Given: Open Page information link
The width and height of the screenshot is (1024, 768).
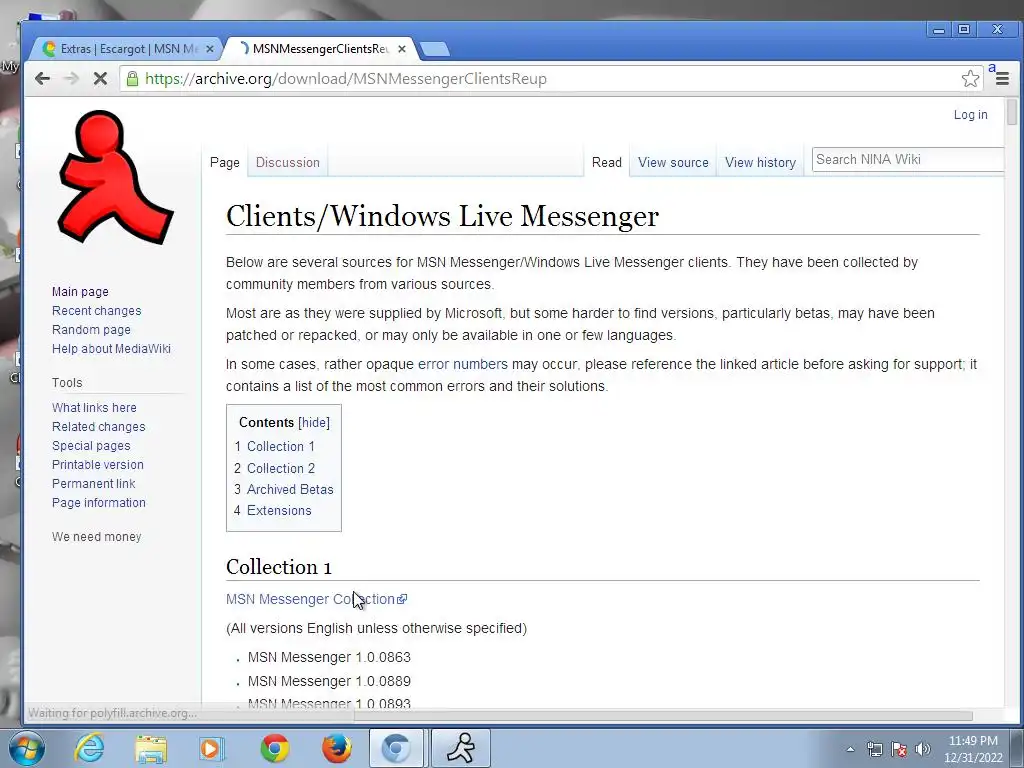Looking at the screenshot, I should click(x=99, y=502).
